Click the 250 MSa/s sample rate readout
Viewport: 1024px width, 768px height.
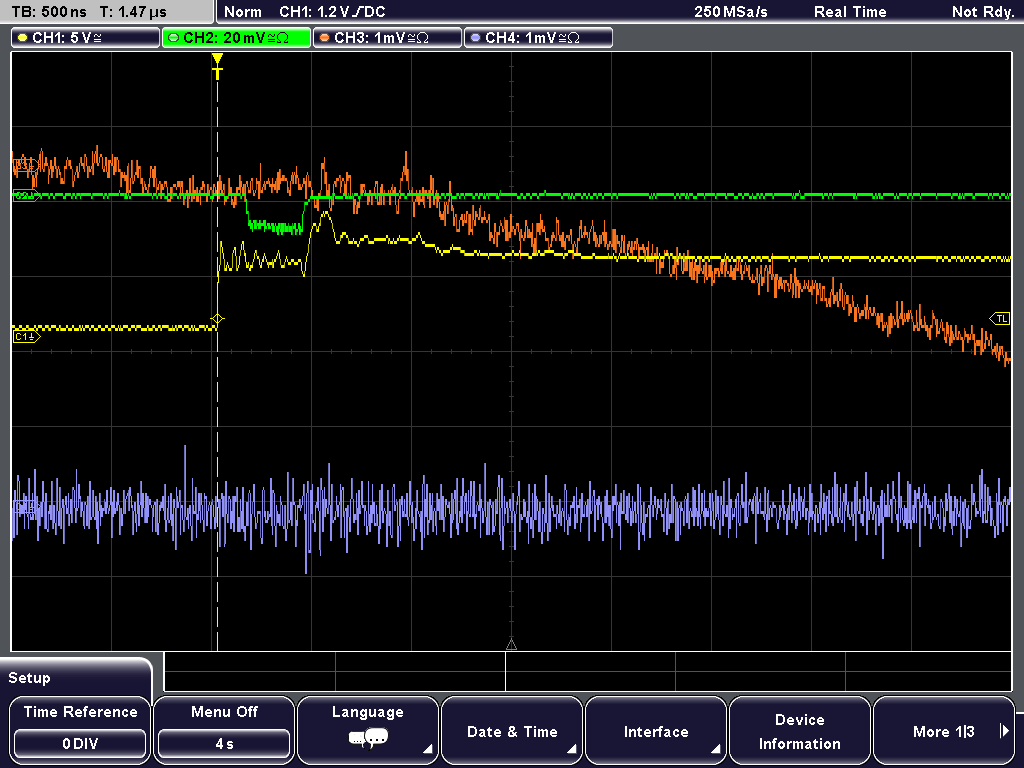[x=731, y=12]
